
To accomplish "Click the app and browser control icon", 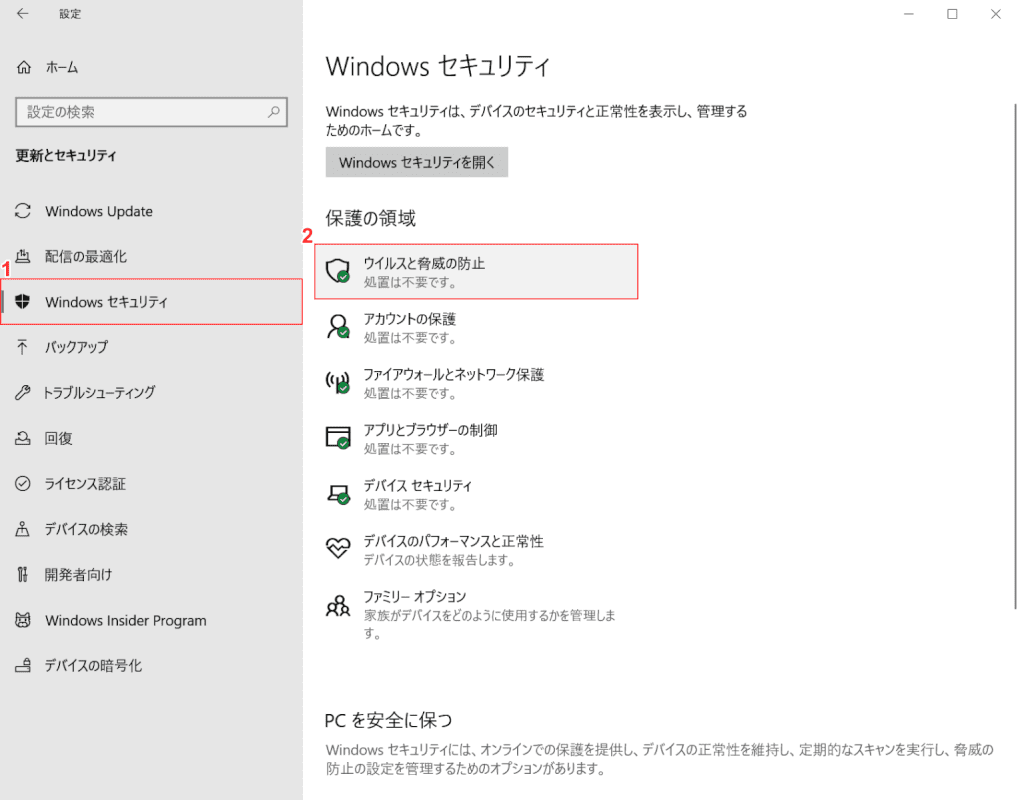I will [x=338, y=438].
